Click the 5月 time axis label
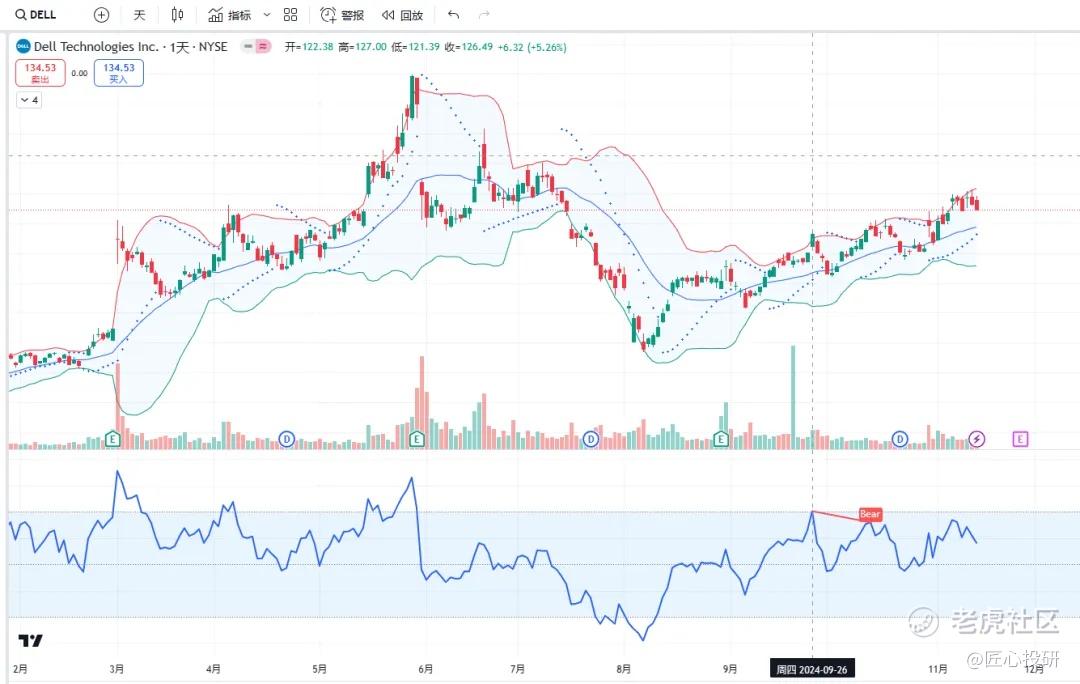The width and height of the screenshot is (1080, 684). tap(319, 669)
